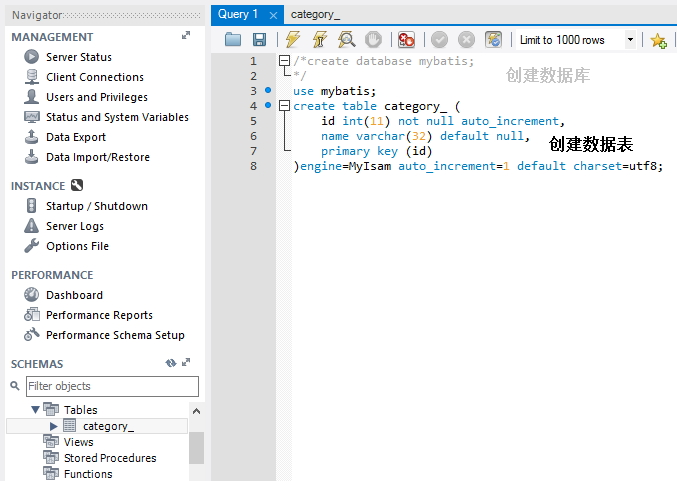Add query to favorites star icon
Image resolution: width=677 pixels, height=481 pixels.
658,40
